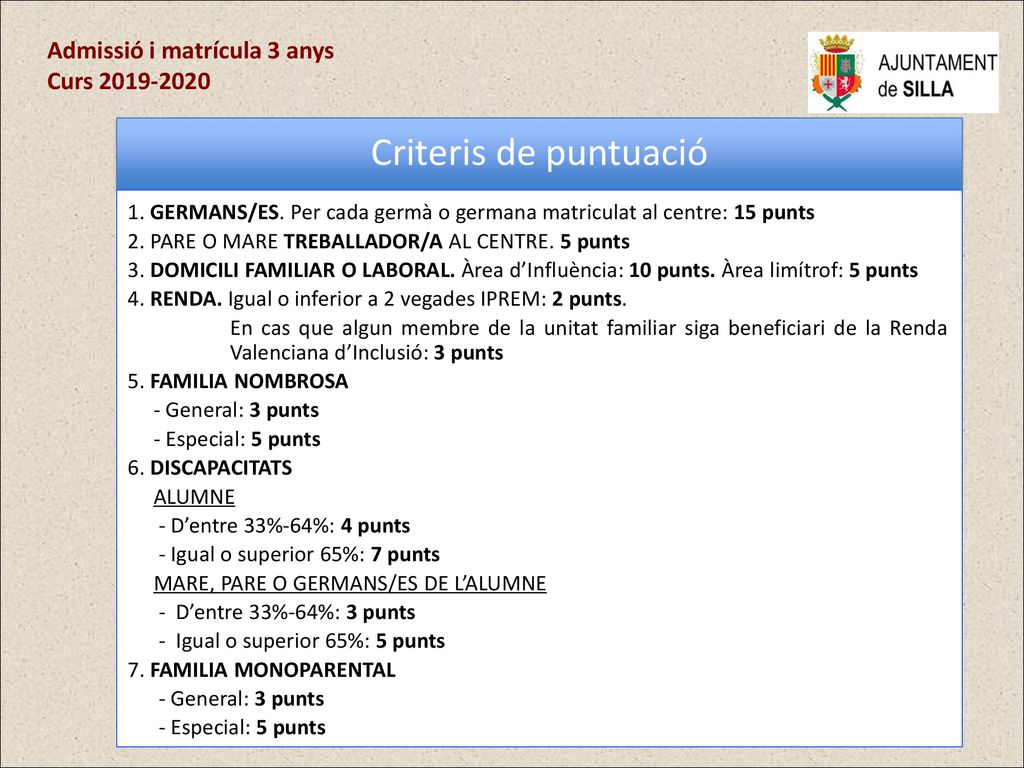1024x768 pixels.
Task: Click 'Especial: 5 punts' under Familia Monoparental
Action: (x=242, y=728)
